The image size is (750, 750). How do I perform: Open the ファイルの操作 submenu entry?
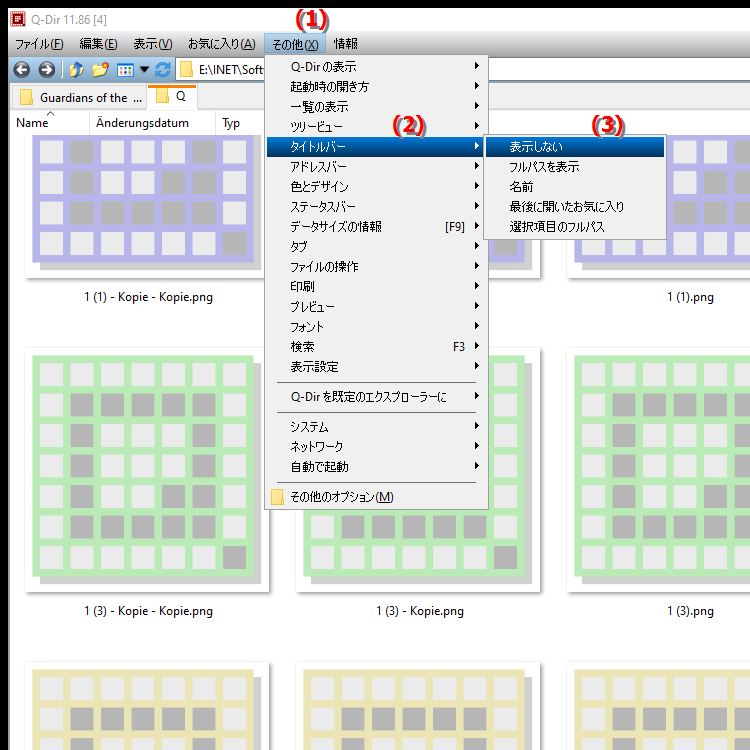click(376, 266)
